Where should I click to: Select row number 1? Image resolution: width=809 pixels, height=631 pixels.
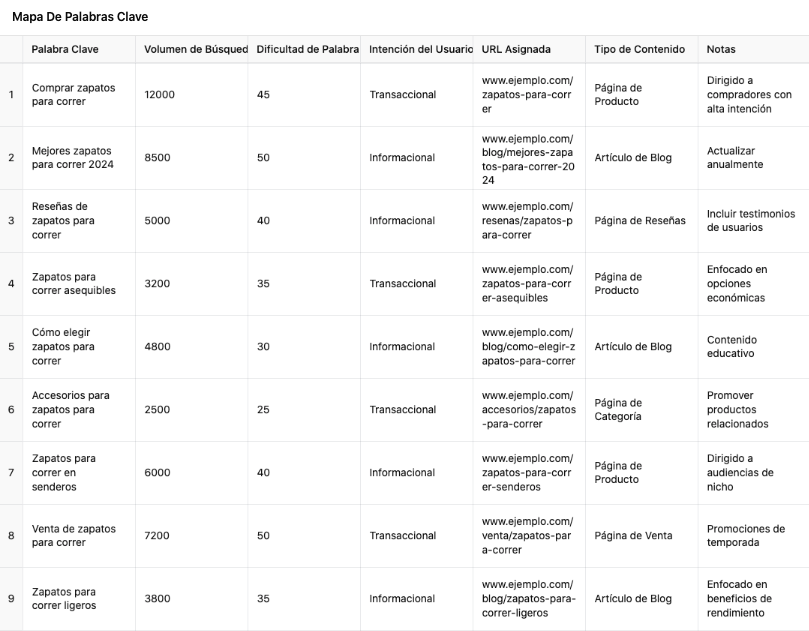coord(11,94)
